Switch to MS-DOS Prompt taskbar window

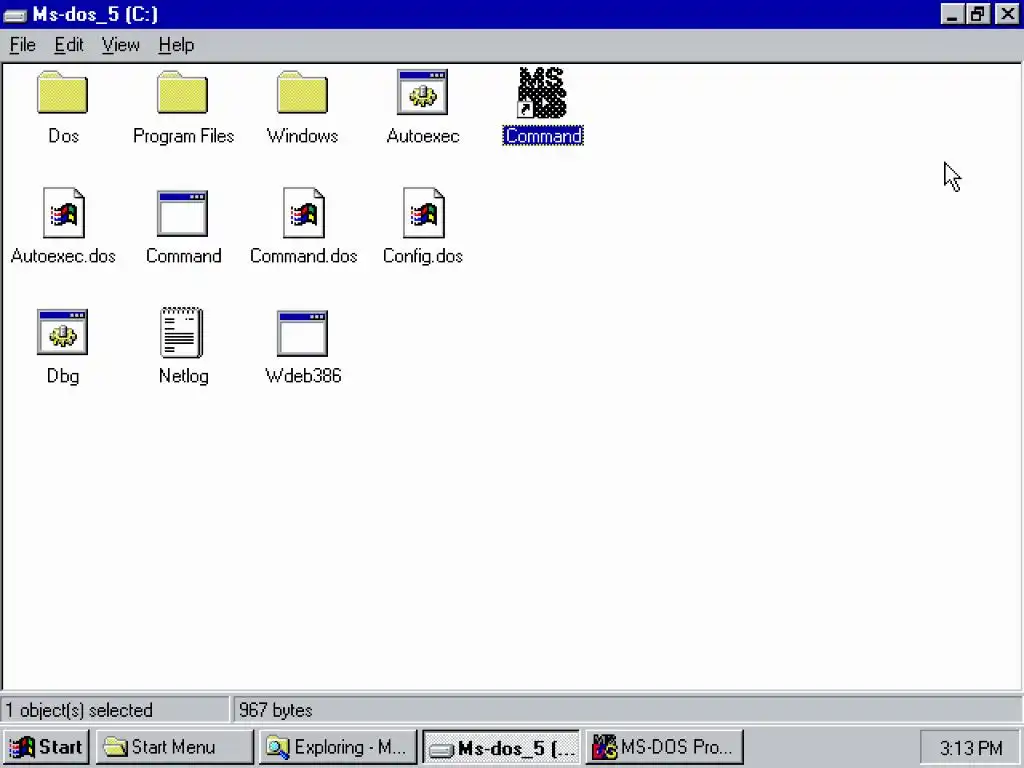[x=664, y=747]
